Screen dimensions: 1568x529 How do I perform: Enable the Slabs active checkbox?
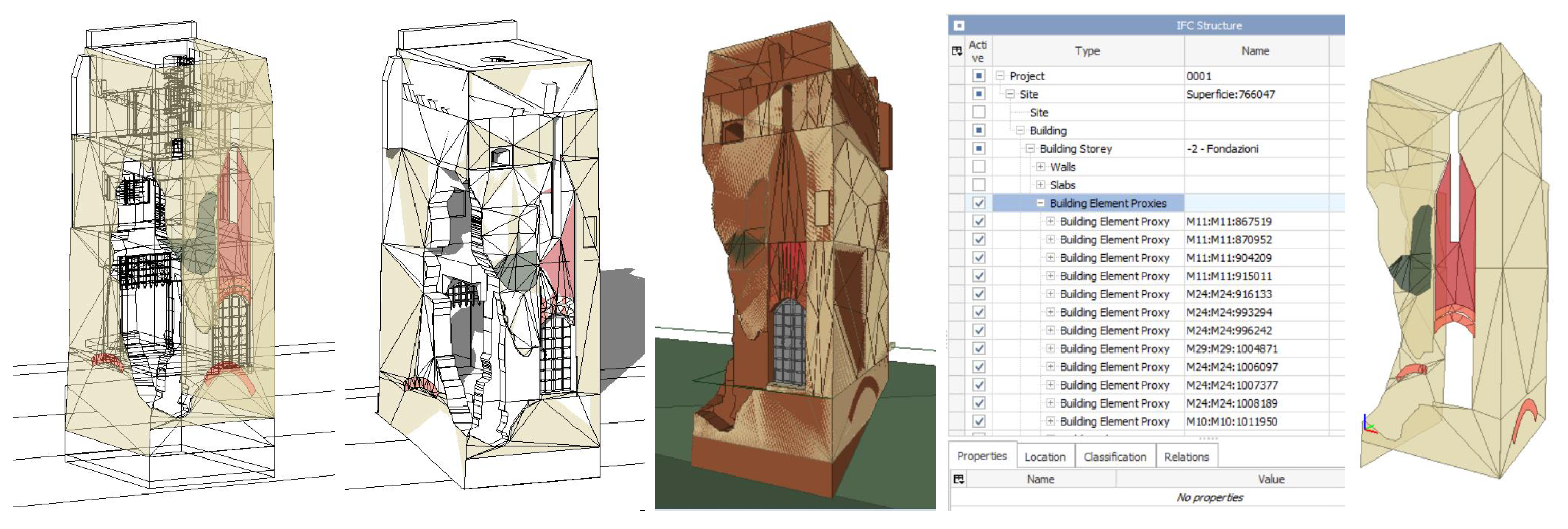(x=978, y=185)
